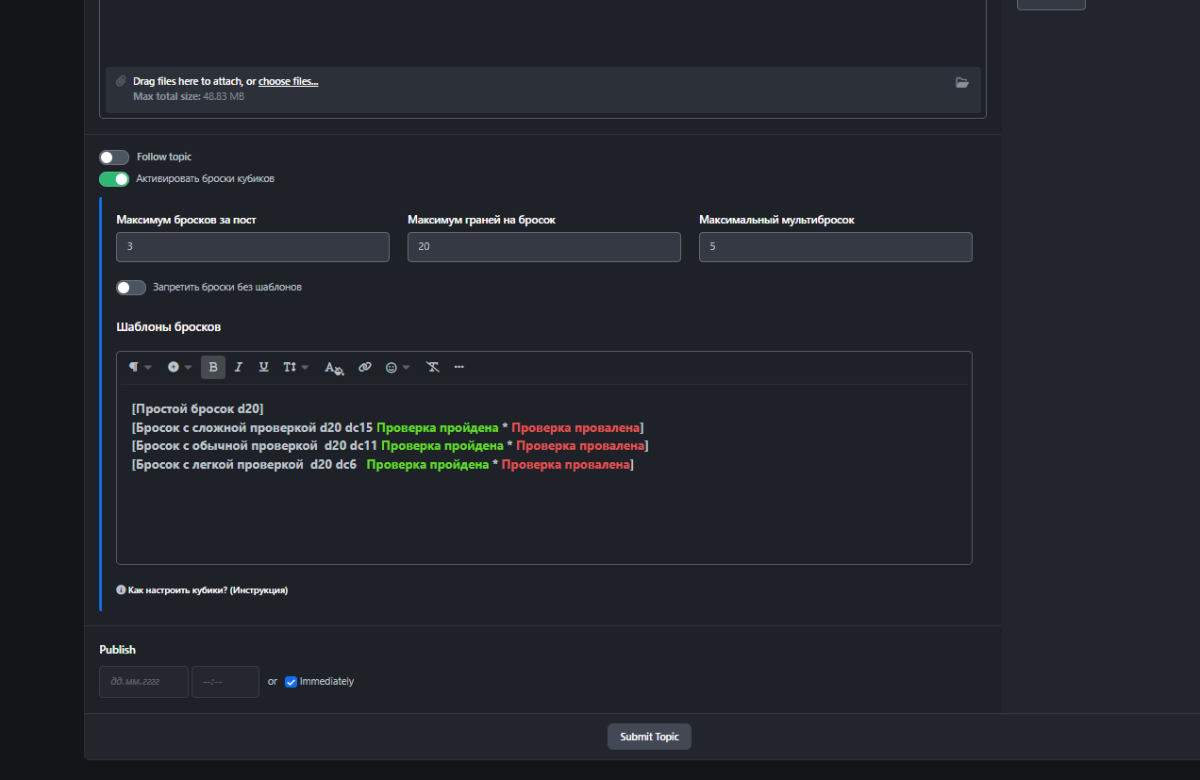
Task: Expand the paragraph format dropdown
Action: (140, 367)
